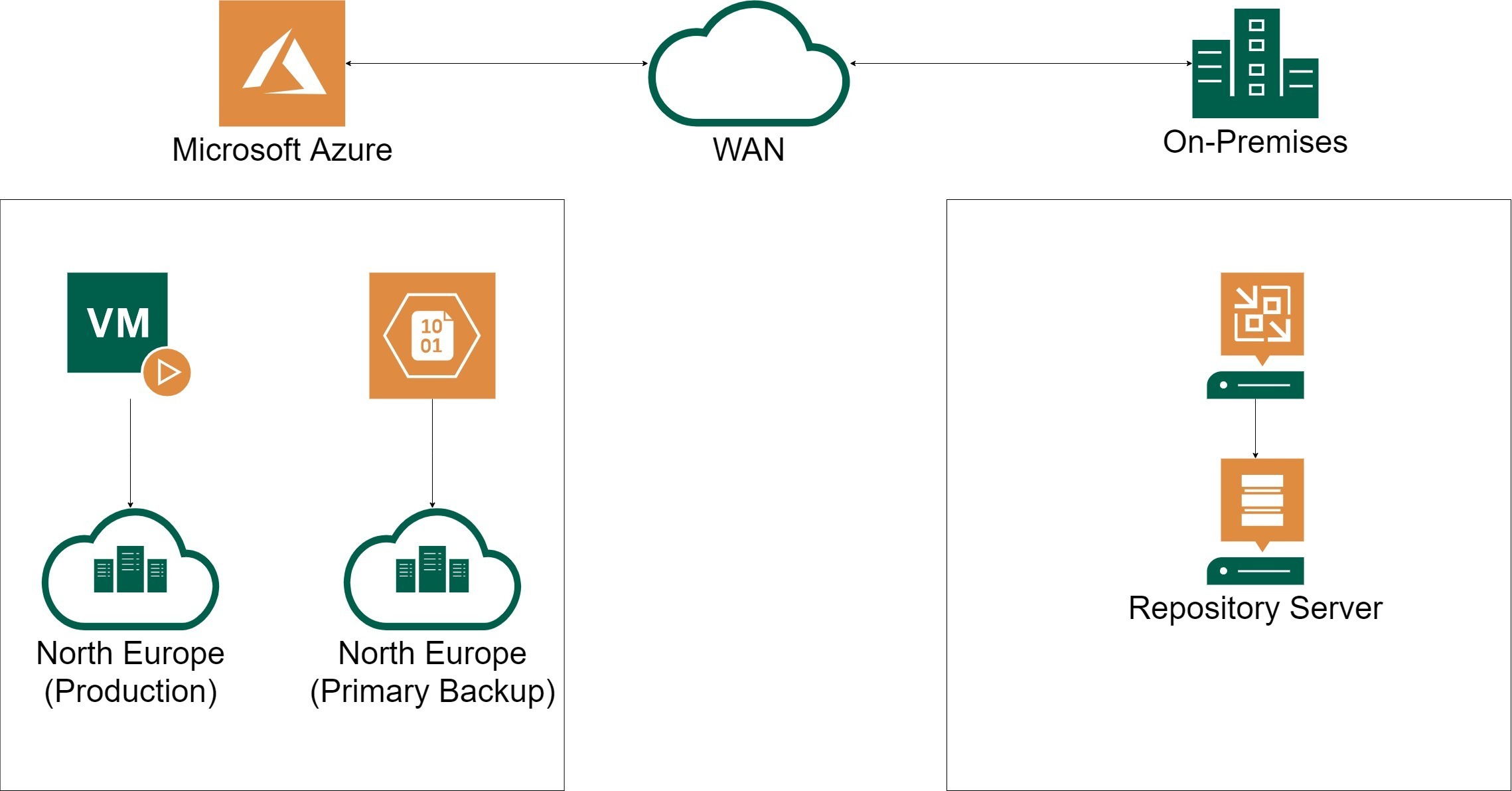Click the arrow from proxy to Repository Server
This screenshot has width=1512, height=791.
click(x=1255, y=428)
